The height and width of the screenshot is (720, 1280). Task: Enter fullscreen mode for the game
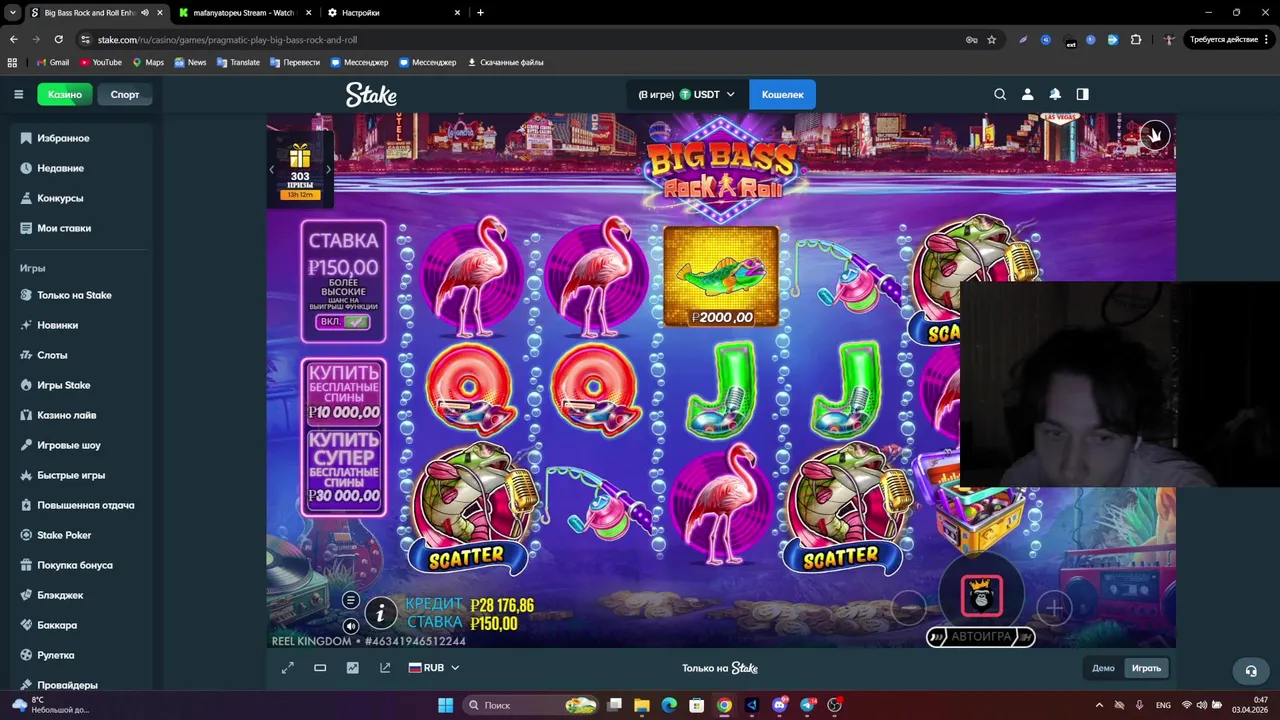pyautogui.click(x=288, y=668)
